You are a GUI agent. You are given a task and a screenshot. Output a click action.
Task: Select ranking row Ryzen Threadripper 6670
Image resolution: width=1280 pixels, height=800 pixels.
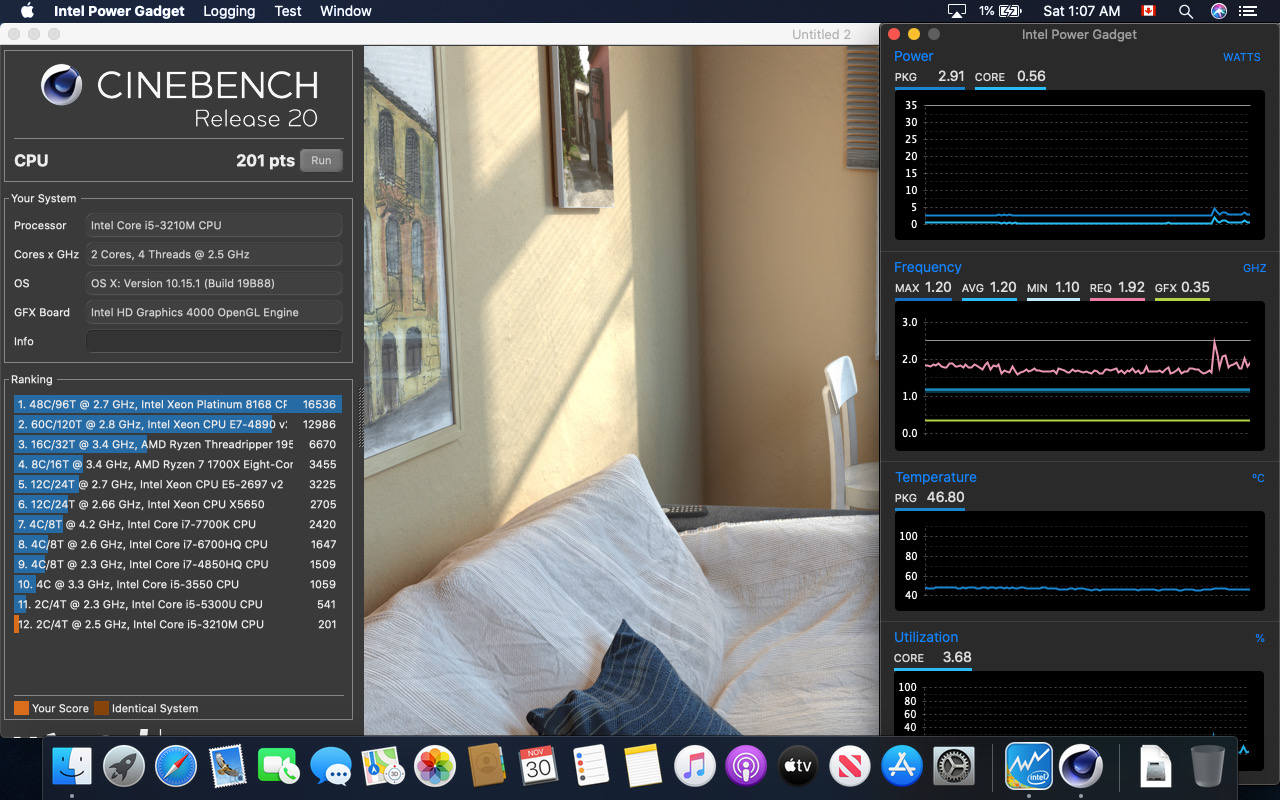click(x=178, y=444)
